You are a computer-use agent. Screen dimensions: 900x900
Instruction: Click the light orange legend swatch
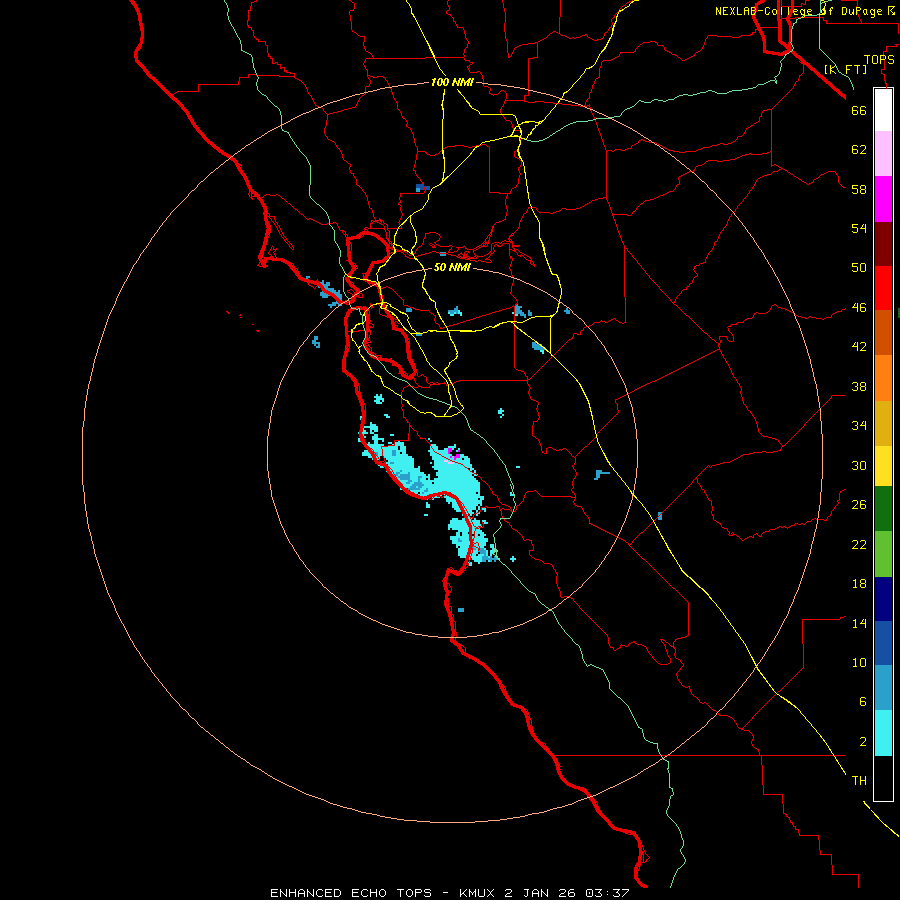(883, 378)
